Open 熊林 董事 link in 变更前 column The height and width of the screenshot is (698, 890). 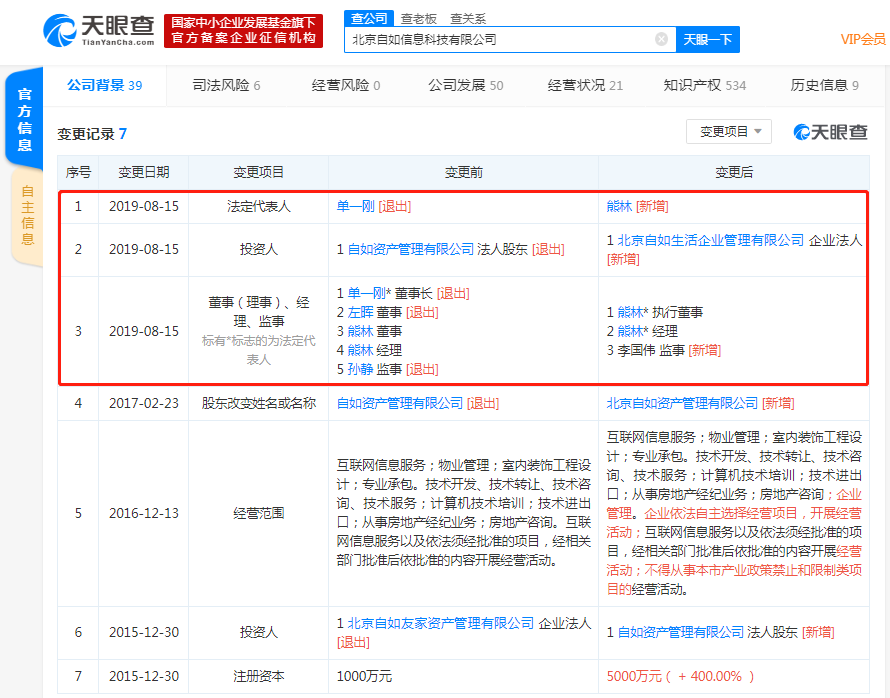point(360,331)
